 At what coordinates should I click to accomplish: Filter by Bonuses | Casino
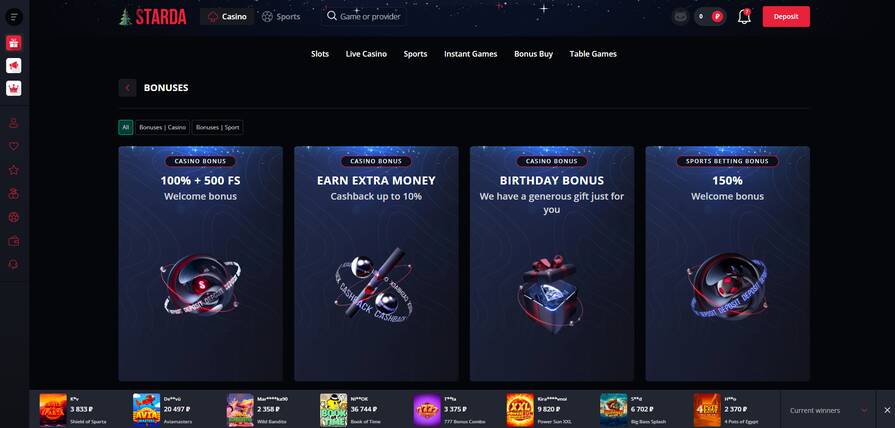163,127
